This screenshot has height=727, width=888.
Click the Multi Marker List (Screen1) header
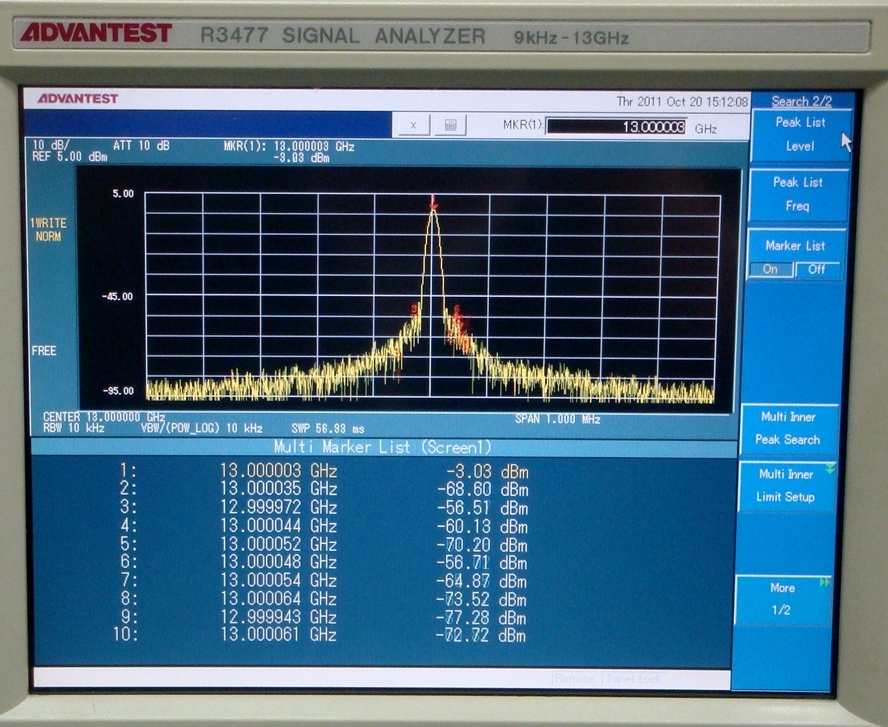[x=383, y=447]
